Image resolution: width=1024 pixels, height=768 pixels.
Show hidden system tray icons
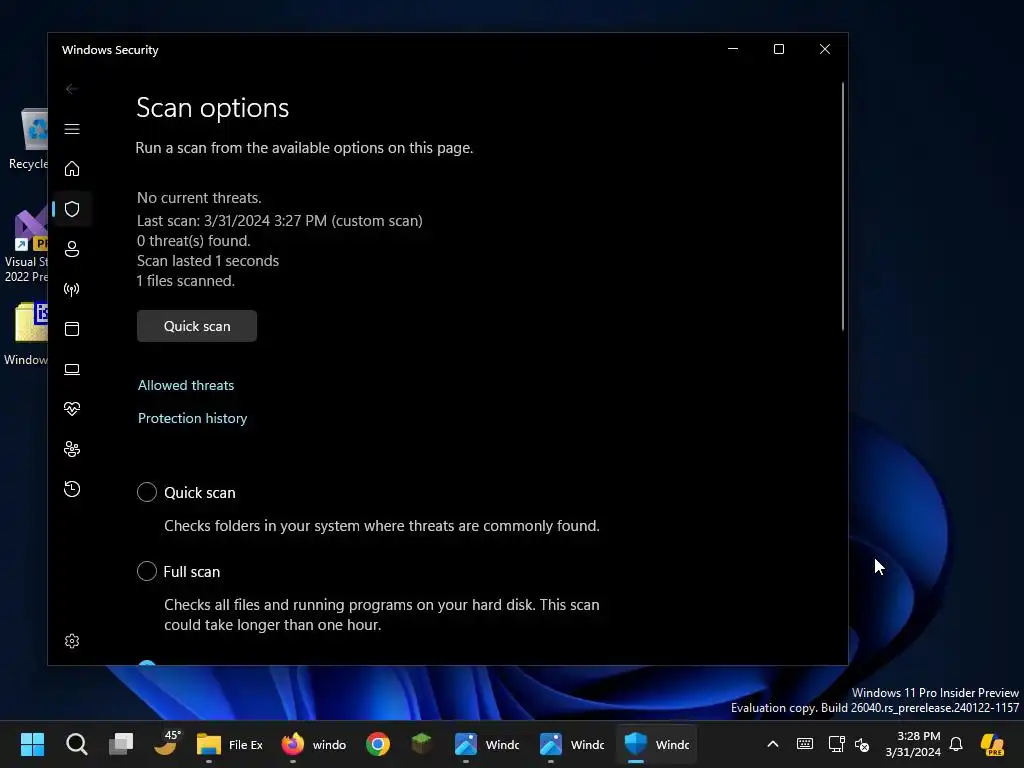coord(773,744)
